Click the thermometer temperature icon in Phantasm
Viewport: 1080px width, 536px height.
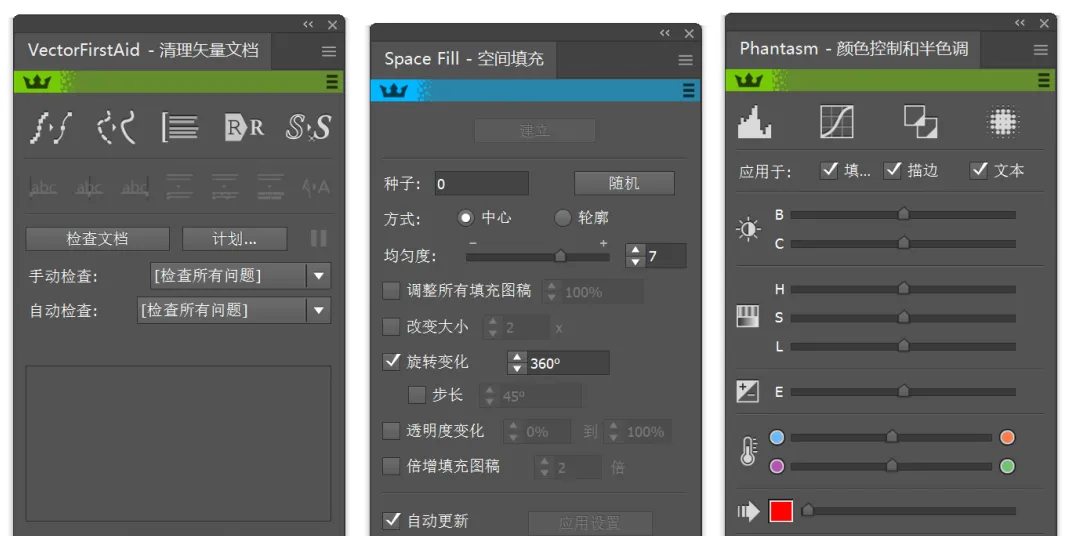pos(748,451)
